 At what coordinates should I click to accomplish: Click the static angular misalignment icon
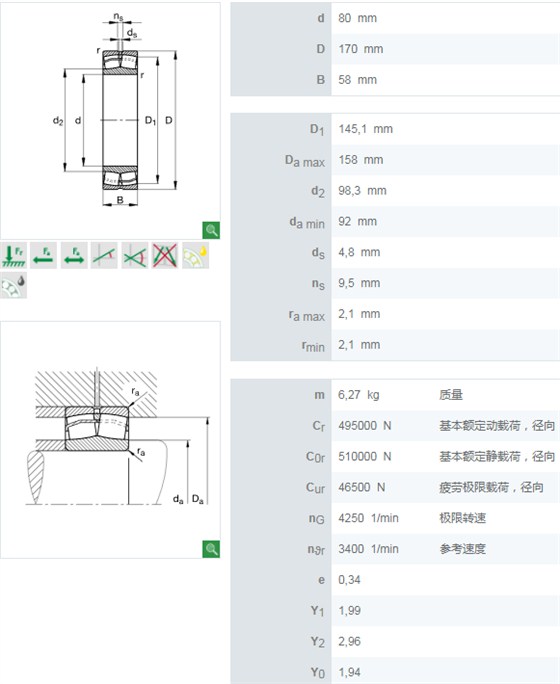pyautogui.click(x=104, y=255)
